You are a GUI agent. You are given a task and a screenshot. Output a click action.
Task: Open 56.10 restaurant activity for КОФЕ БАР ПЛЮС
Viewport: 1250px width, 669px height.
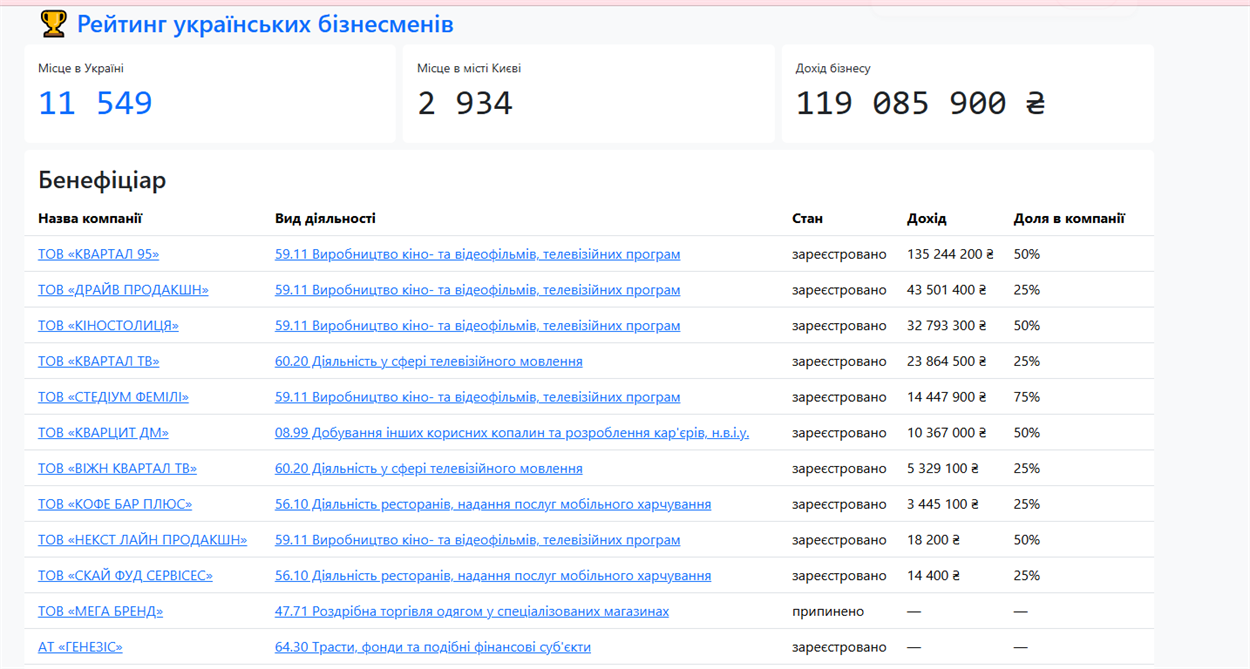493,504
